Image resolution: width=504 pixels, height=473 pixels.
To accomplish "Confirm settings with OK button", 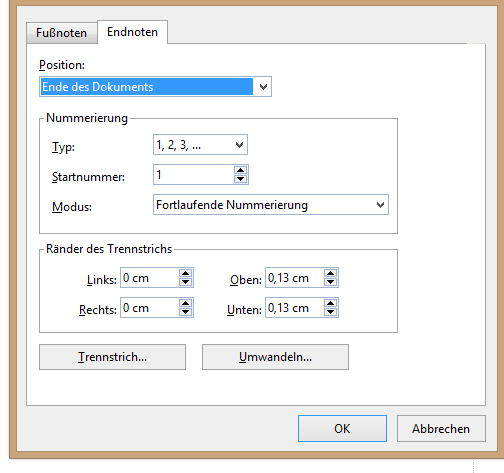I will (x=342, y=429).
